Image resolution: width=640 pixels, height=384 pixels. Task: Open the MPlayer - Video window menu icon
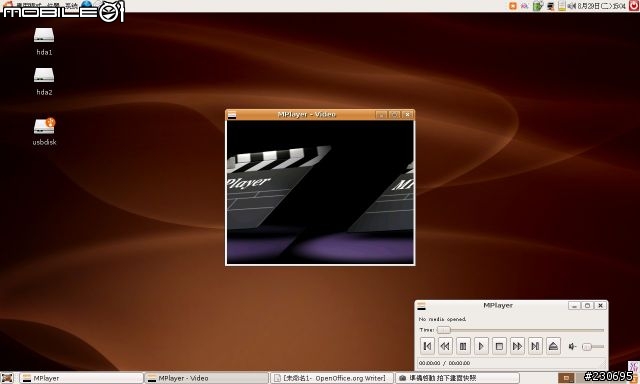click(x=232, y=115)
